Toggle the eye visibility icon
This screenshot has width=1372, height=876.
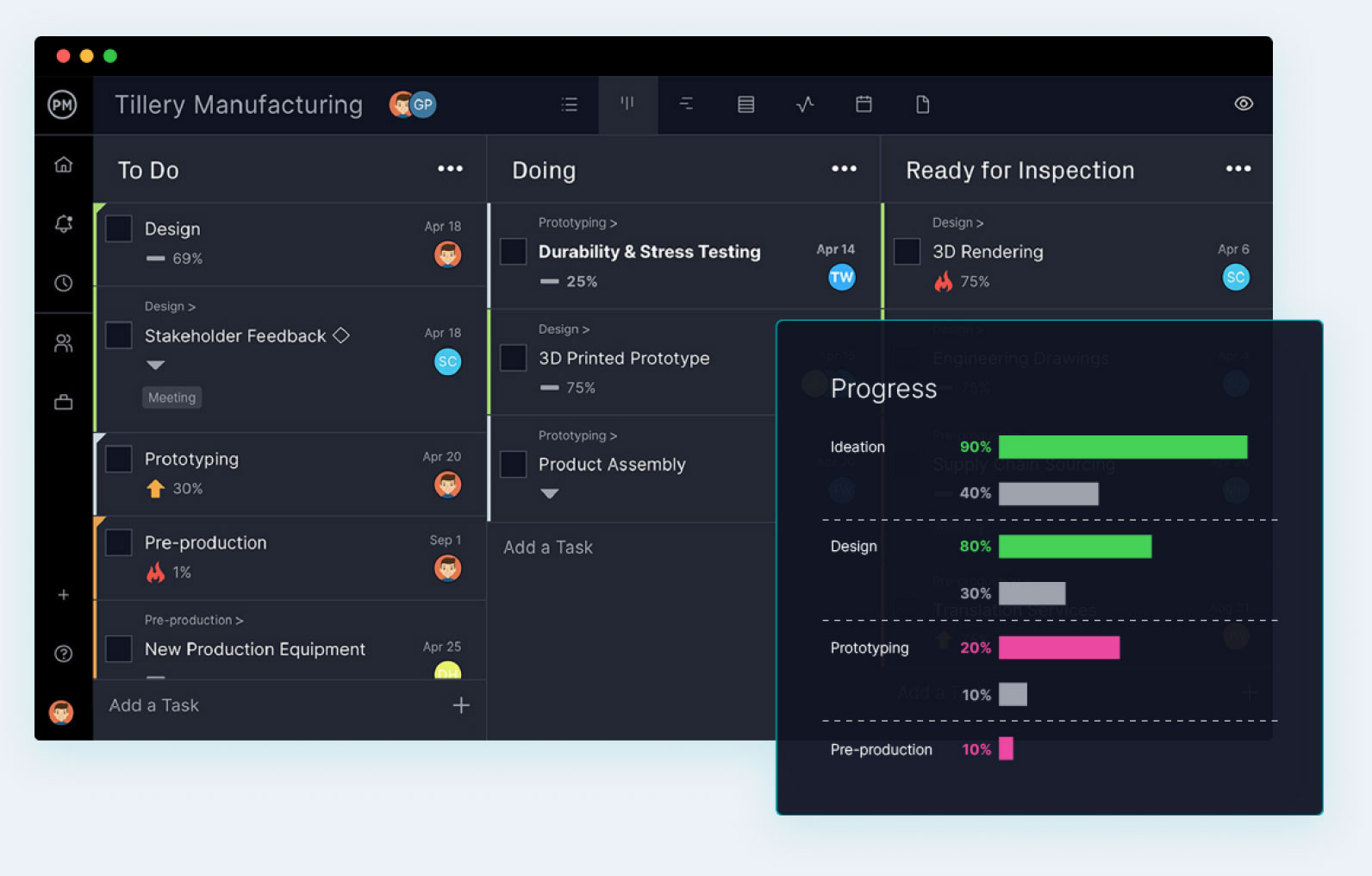[x=1243, y=103]
